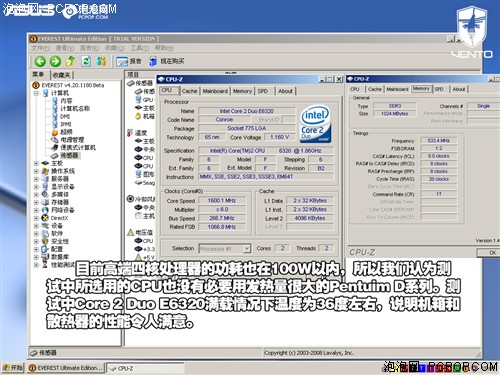The width and height of the screenshot is (500, 375).
Task: Click the 网络设备 network icon in tree
Action: (45, 210)
